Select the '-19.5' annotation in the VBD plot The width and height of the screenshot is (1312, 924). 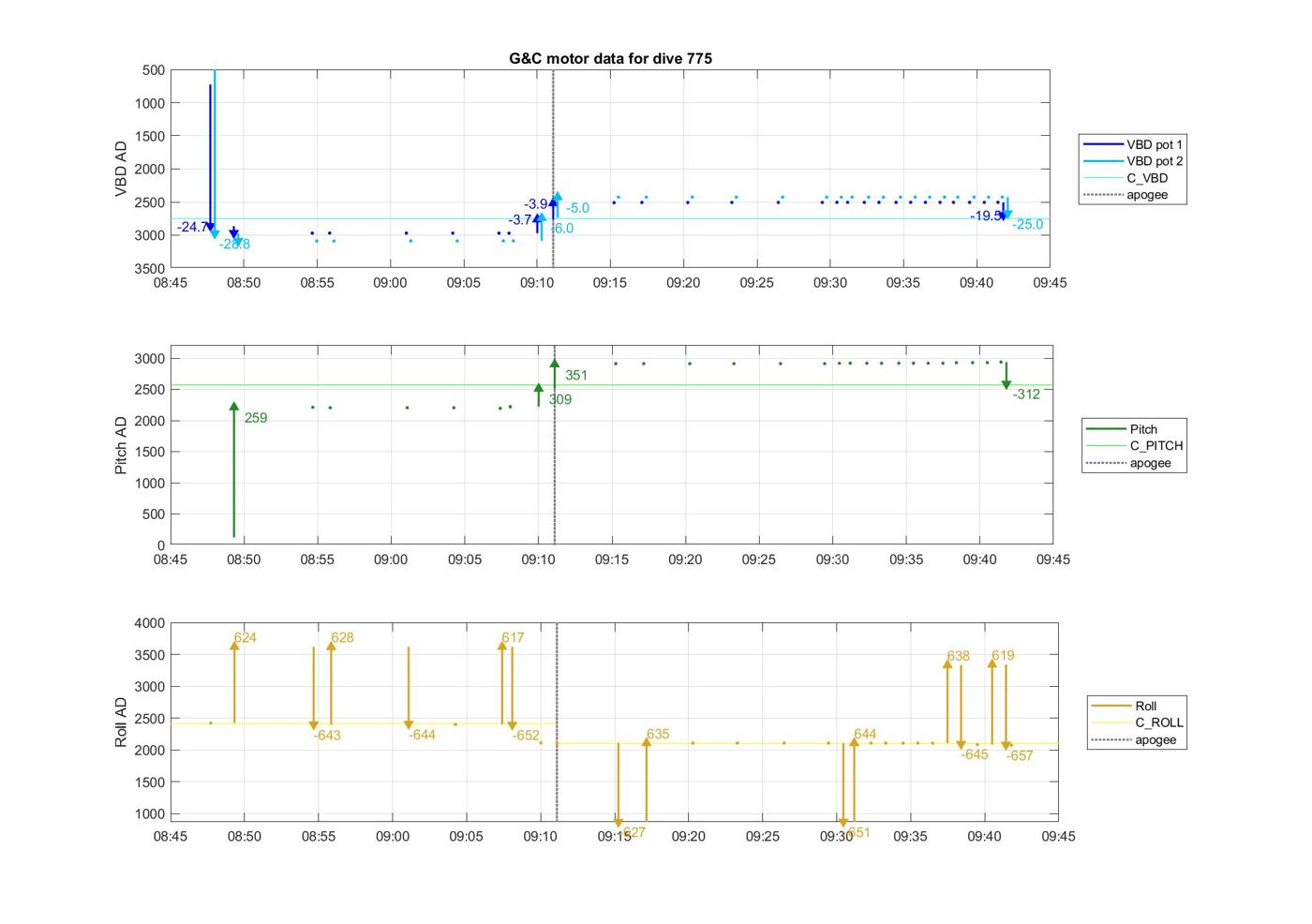(985, 216)
